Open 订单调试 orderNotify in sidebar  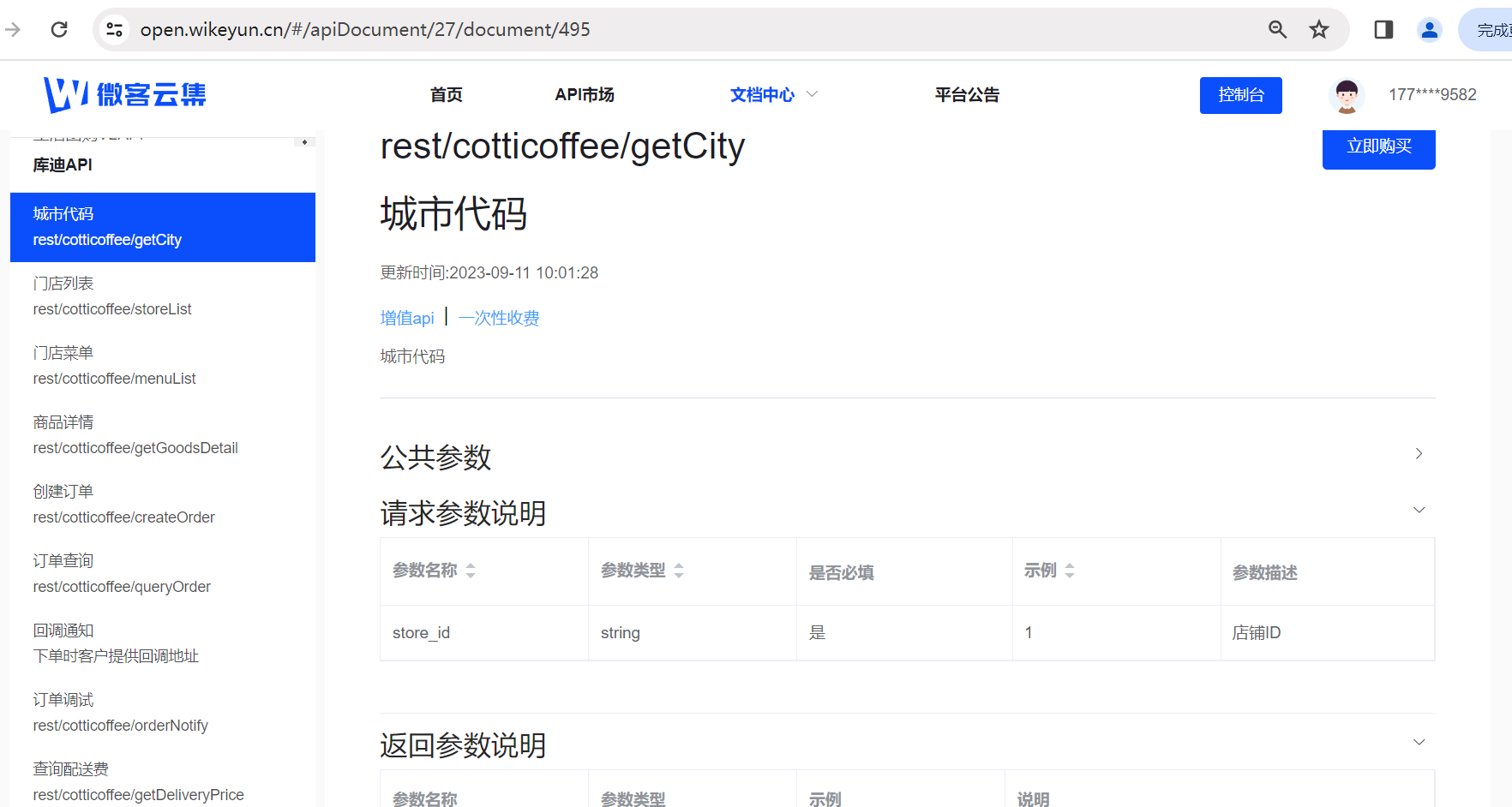click(163, 713)
